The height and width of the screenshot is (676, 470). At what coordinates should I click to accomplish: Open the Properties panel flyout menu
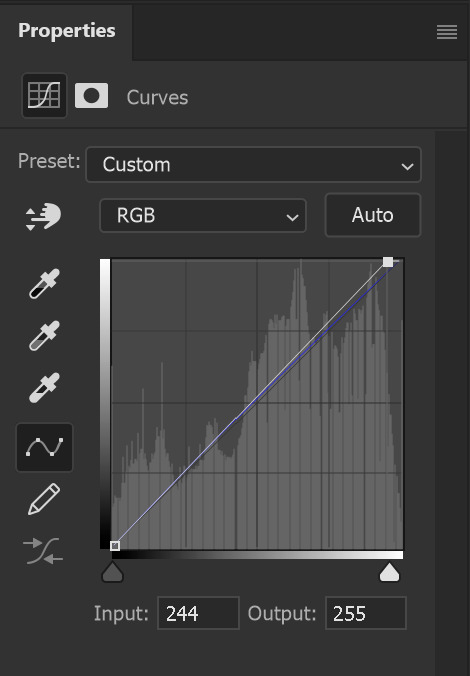447,32
